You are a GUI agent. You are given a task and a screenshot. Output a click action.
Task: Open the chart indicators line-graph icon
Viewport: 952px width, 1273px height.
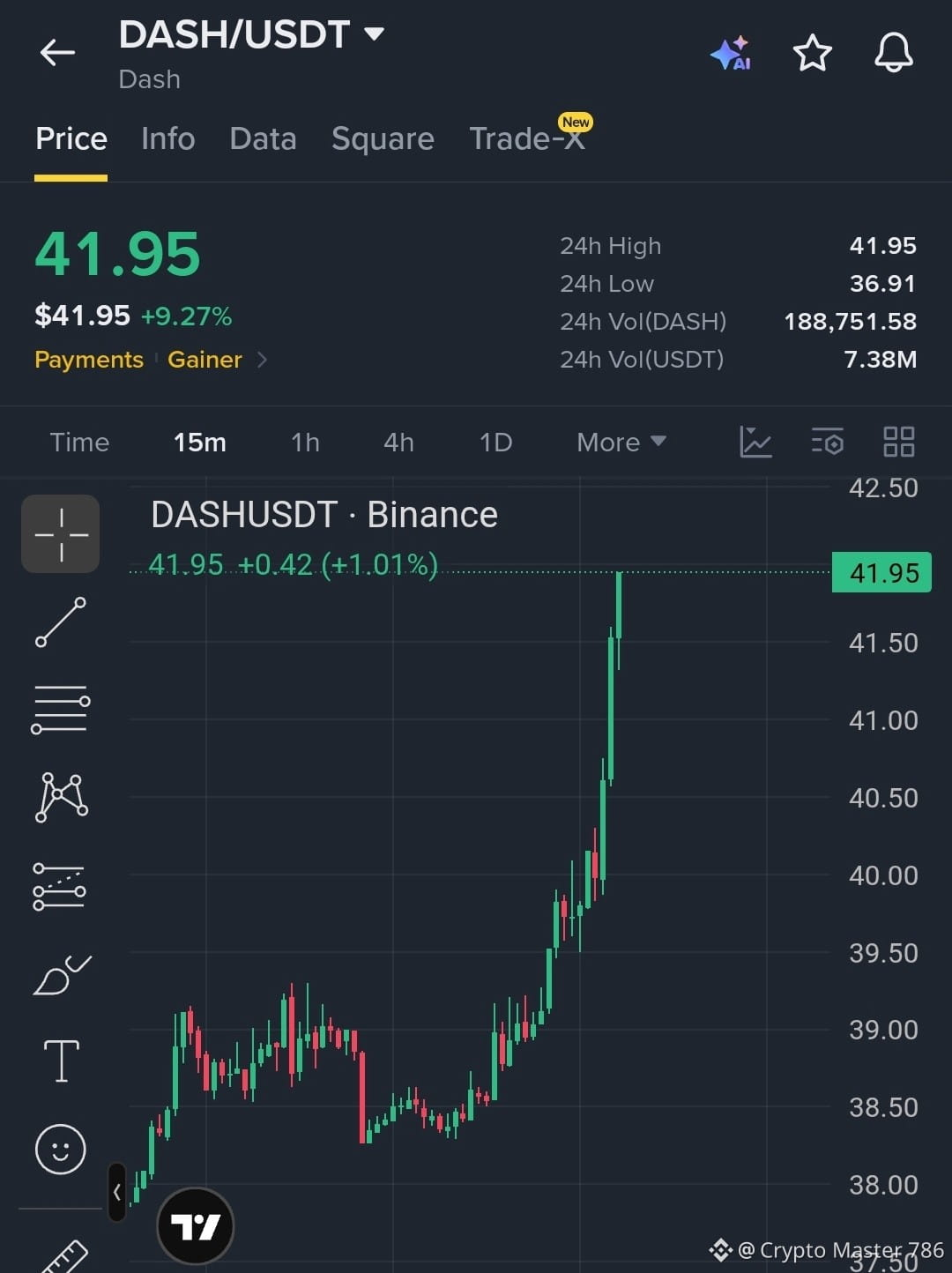point(755,442)
